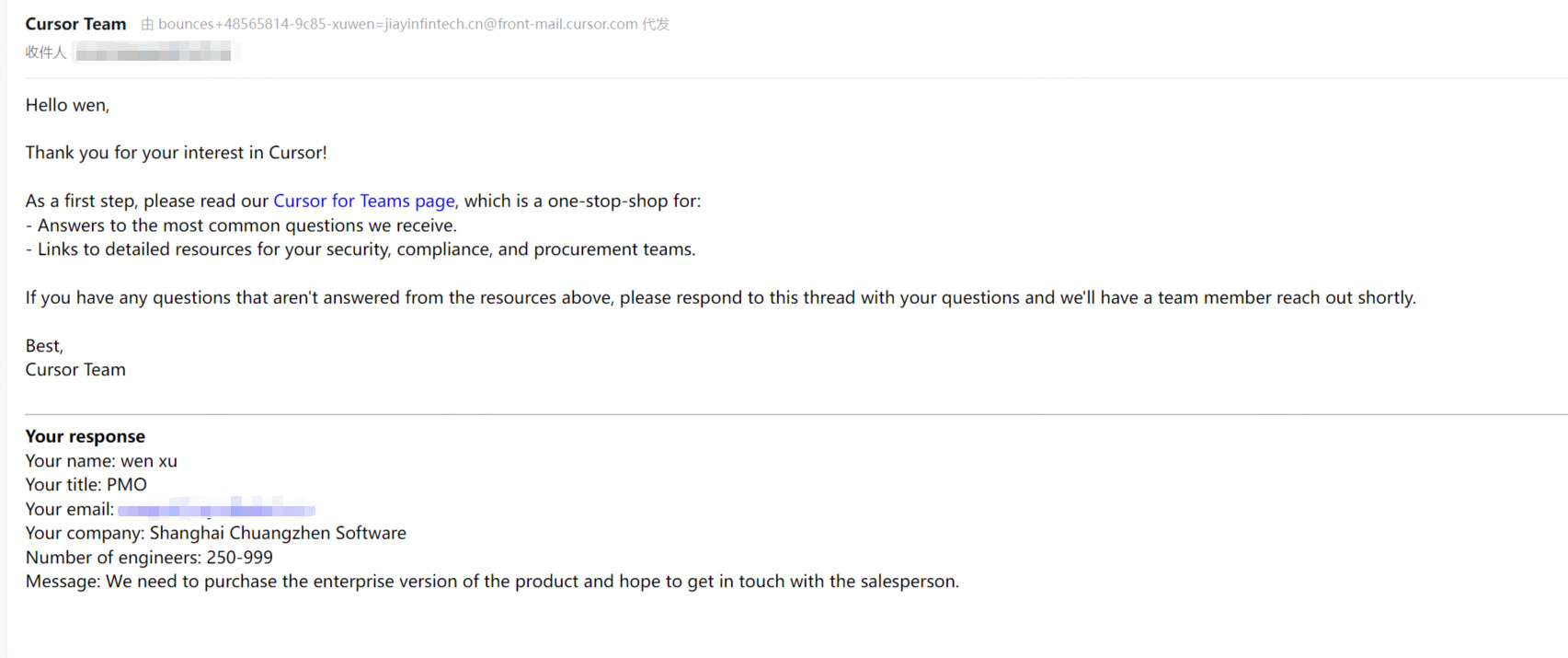The image size is (1568, 658).
Task: Click the blurred email after 'Your email:'
Action: point(216,510)
